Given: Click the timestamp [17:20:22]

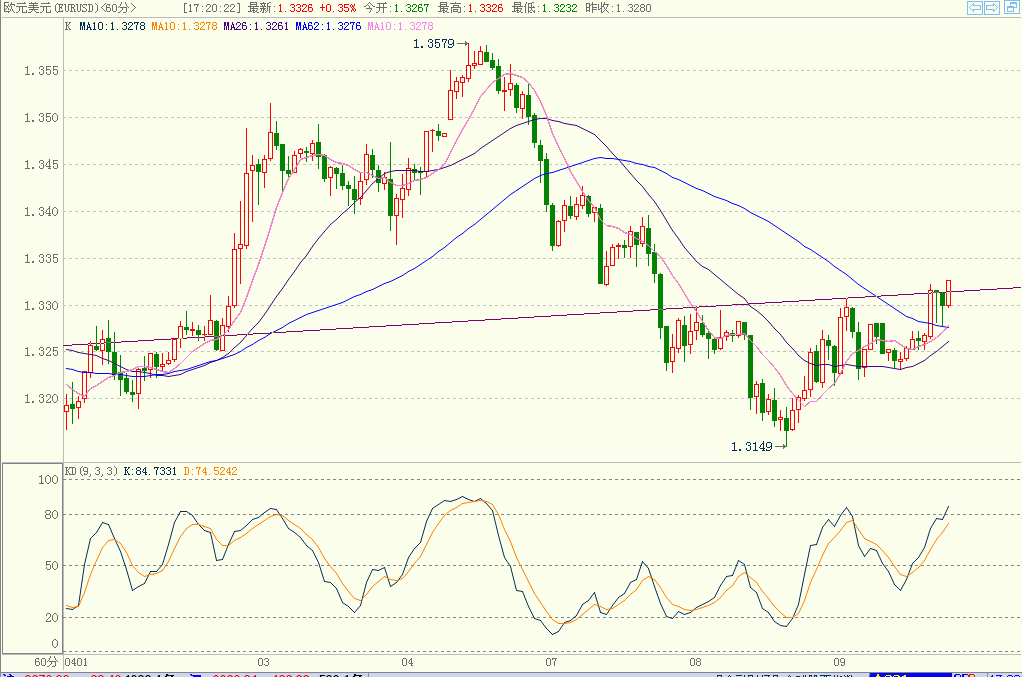Looking at the screenshot, I should pos(212,8).
